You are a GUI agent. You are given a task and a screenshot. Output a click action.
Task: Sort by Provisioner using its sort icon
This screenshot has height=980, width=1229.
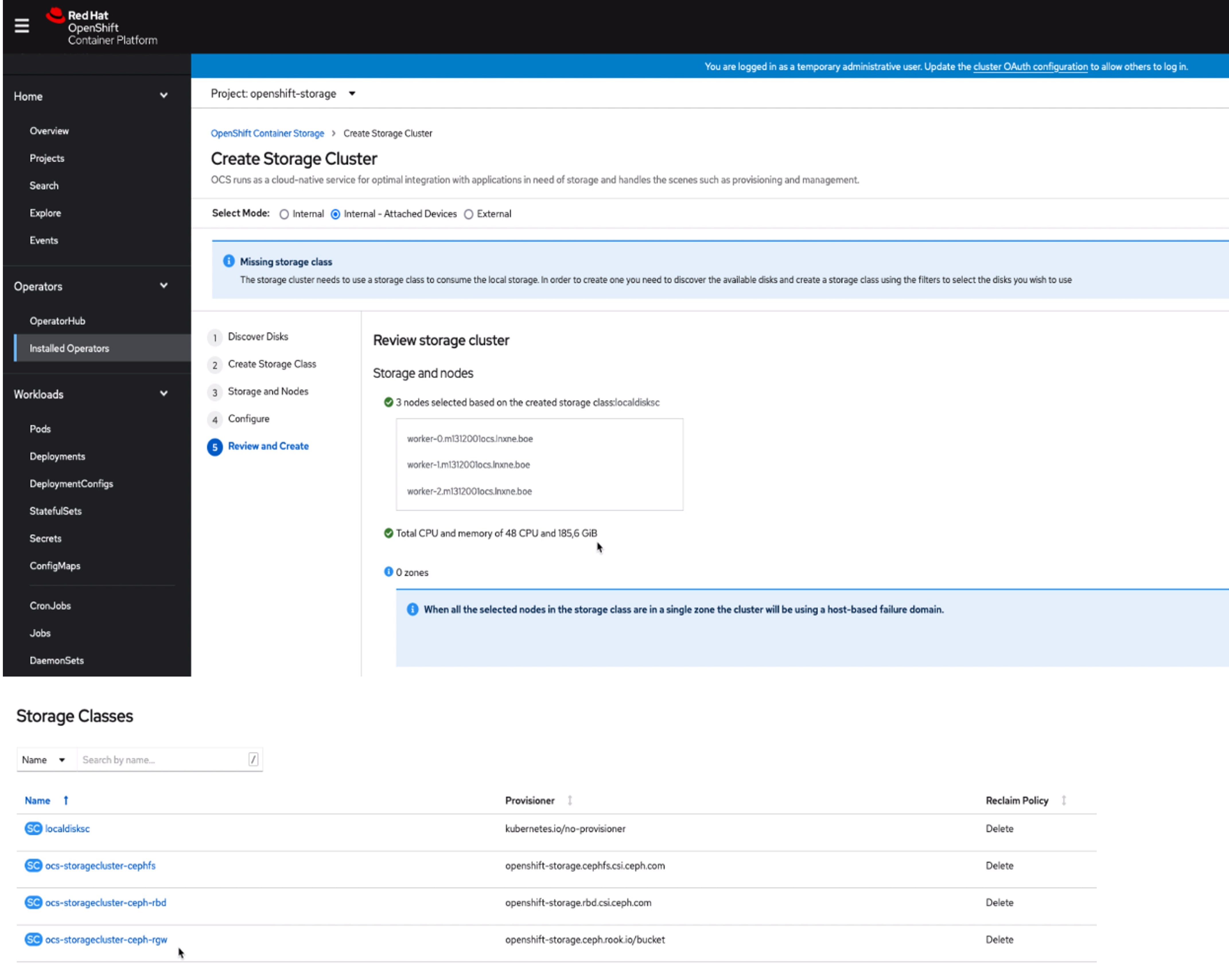coord(569,800)
